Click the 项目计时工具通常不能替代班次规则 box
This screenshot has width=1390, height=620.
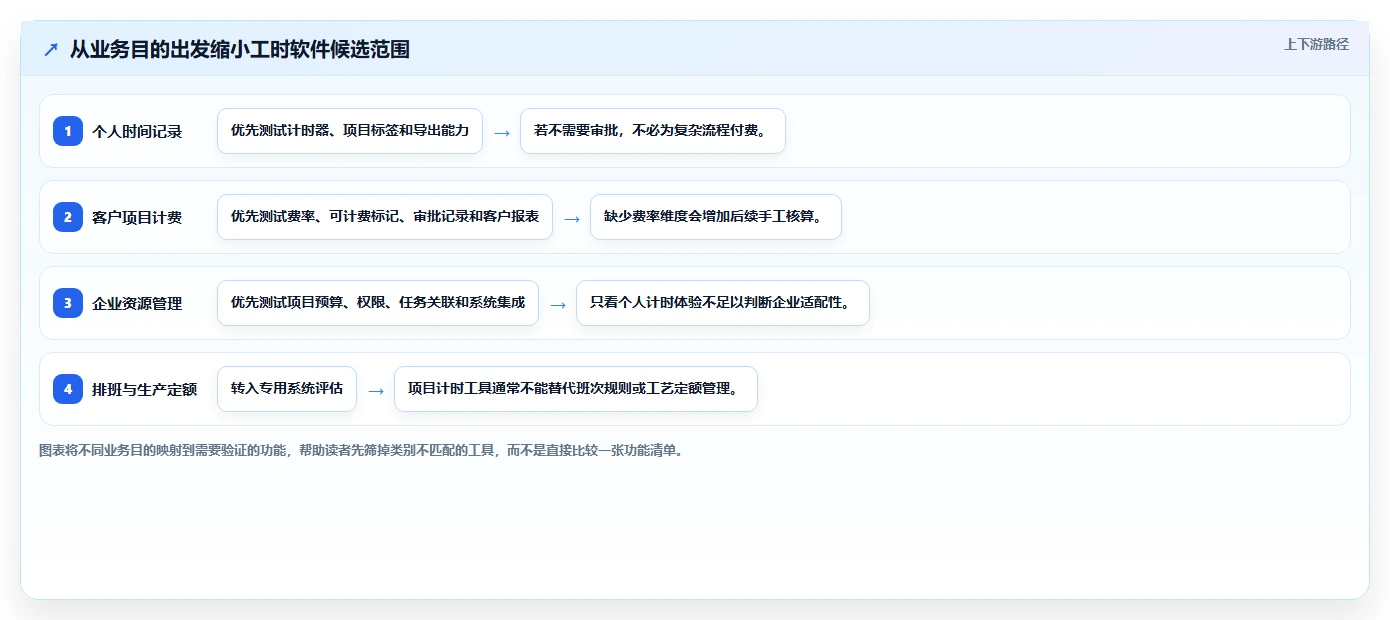click(576, 389)
